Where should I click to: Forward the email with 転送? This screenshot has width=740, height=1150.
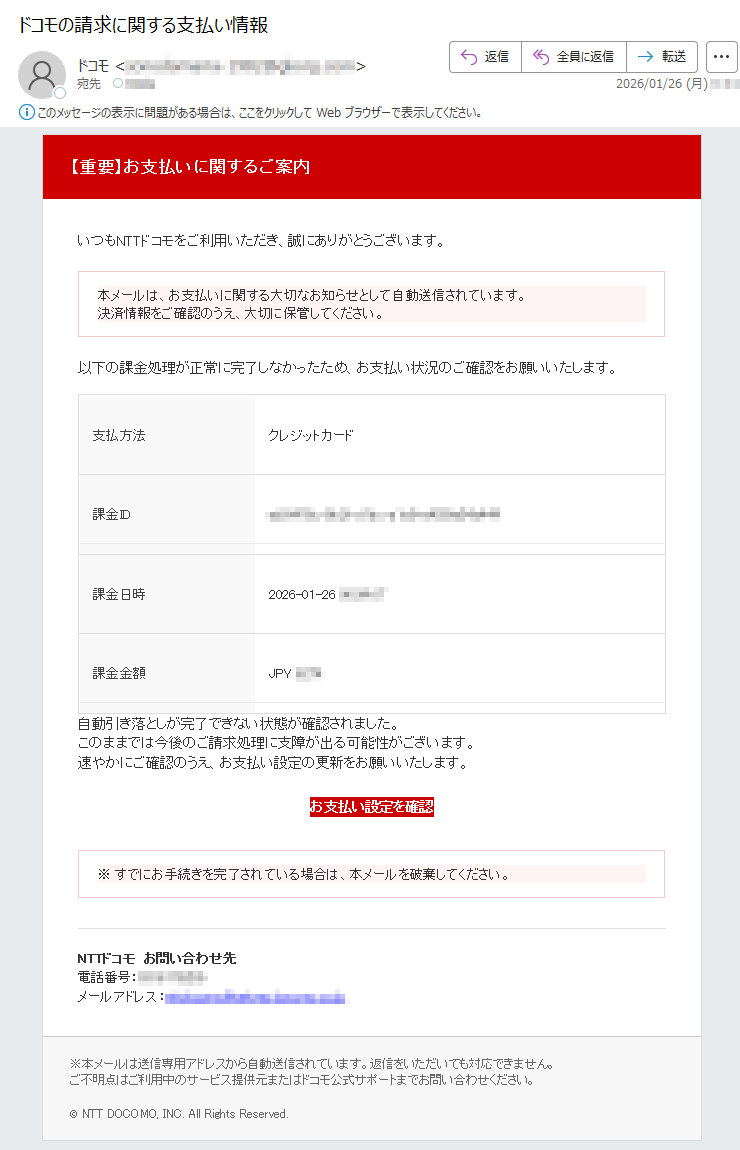[662, 56]
